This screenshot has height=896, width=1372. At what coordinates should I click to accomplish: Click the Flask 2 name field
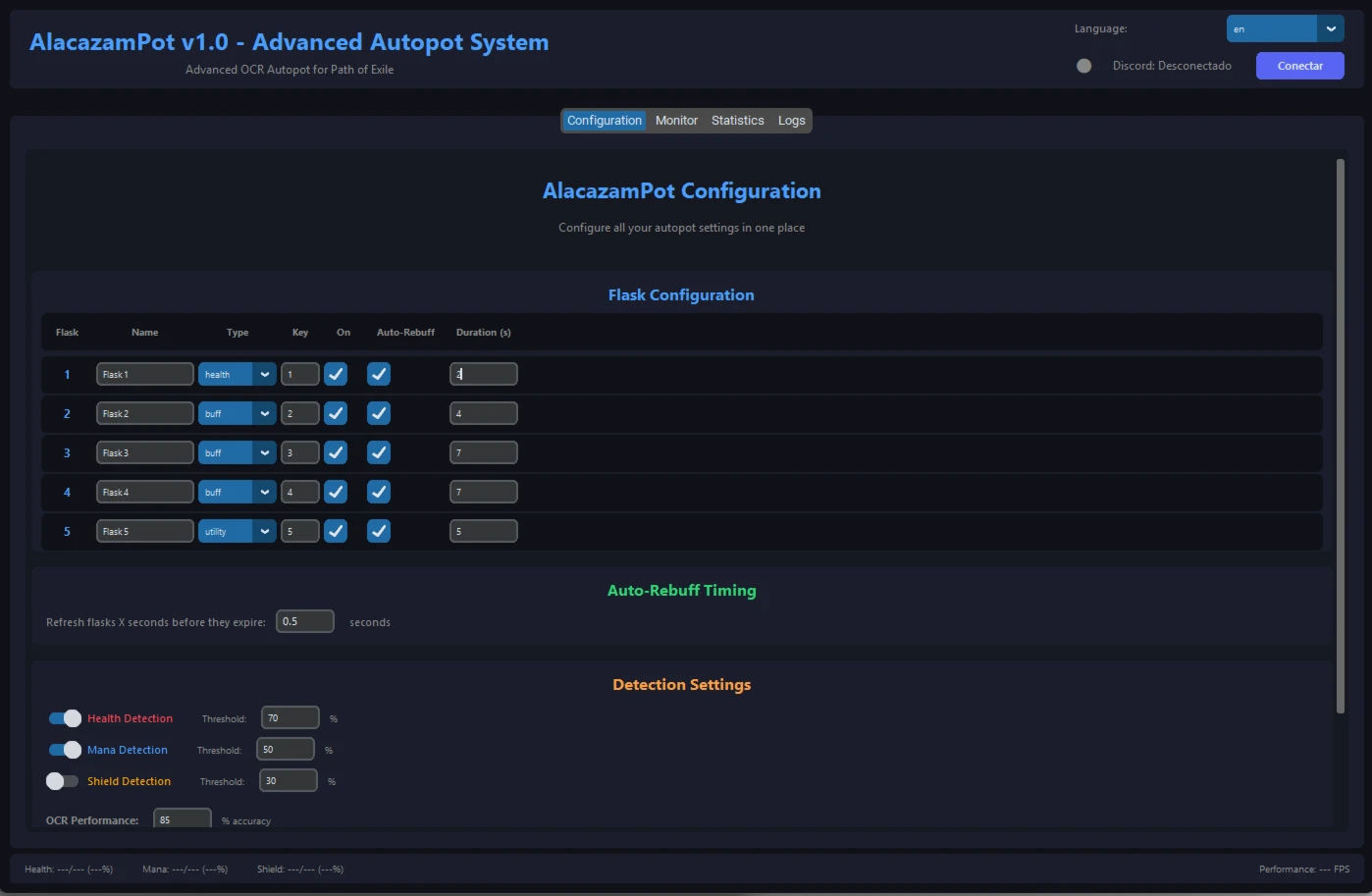pos(145,413)
